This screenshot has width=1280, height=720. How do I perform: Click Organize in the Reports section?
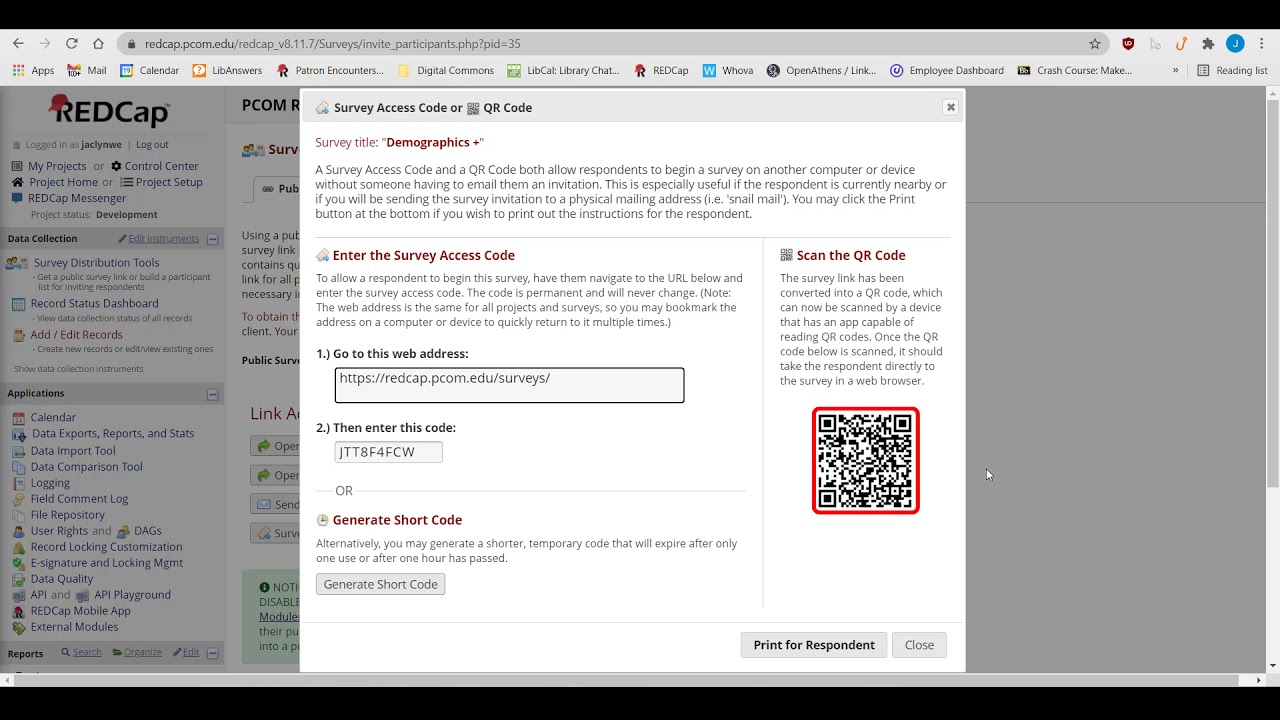[x=142, y=652]
